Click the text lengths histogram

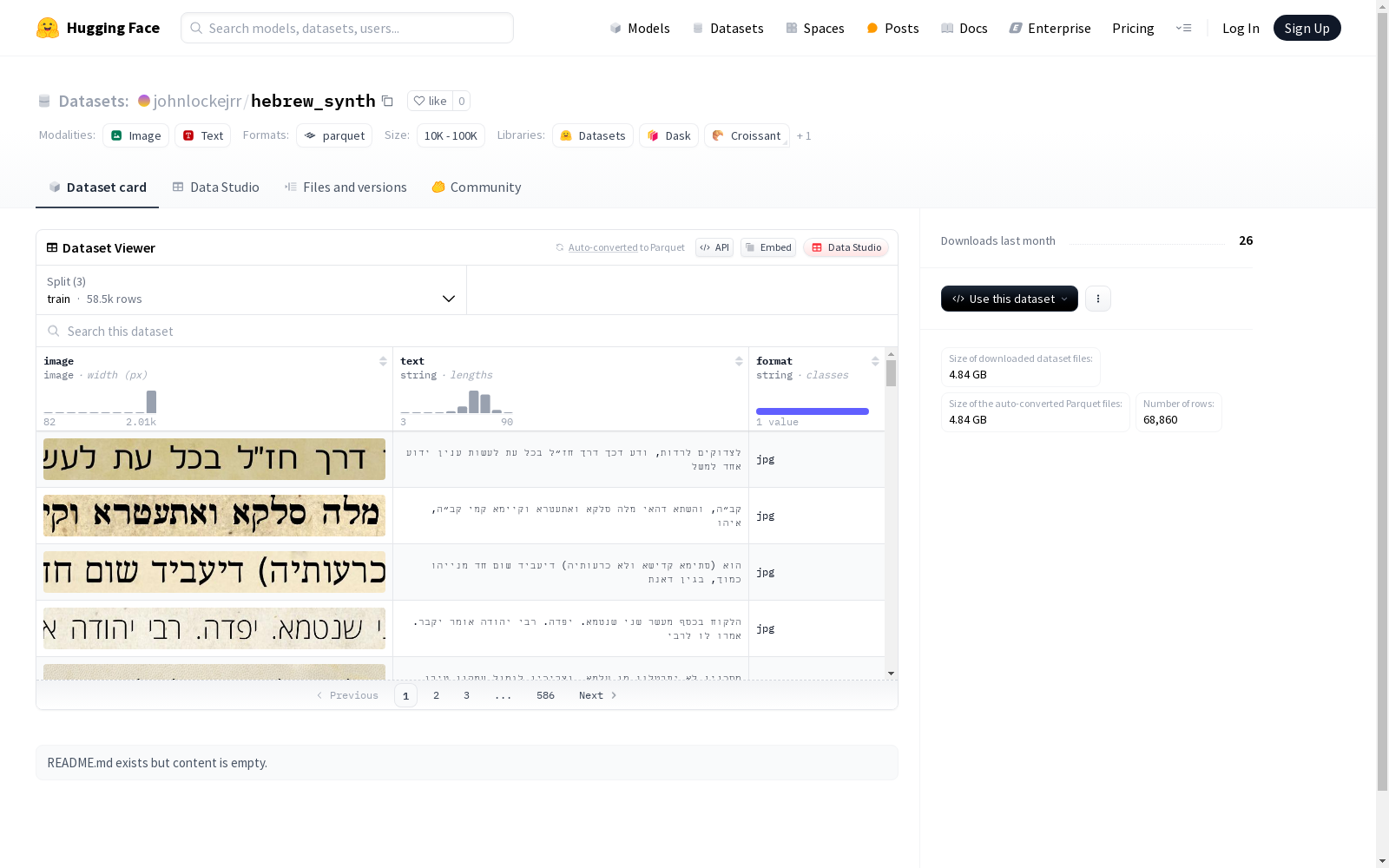pyautogui.click(x=457, y=402)
